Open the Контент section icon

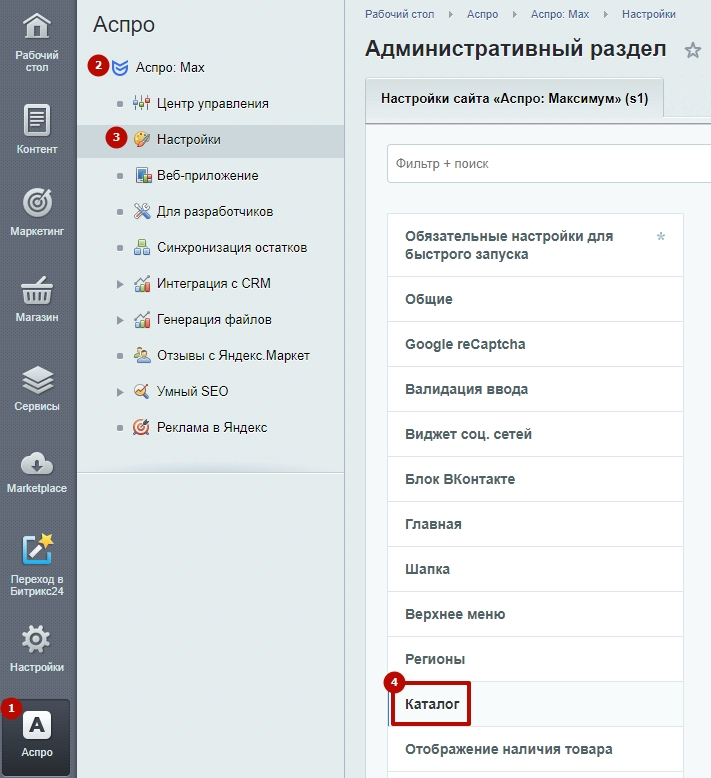pyautogui.click(x=37, y=120)
